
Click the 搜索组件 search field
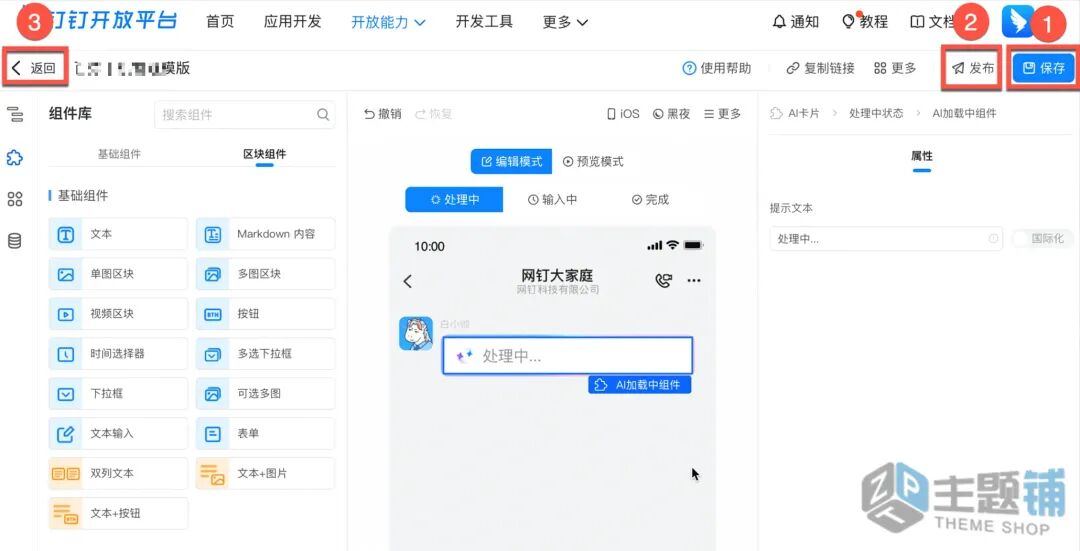(245, 115)
